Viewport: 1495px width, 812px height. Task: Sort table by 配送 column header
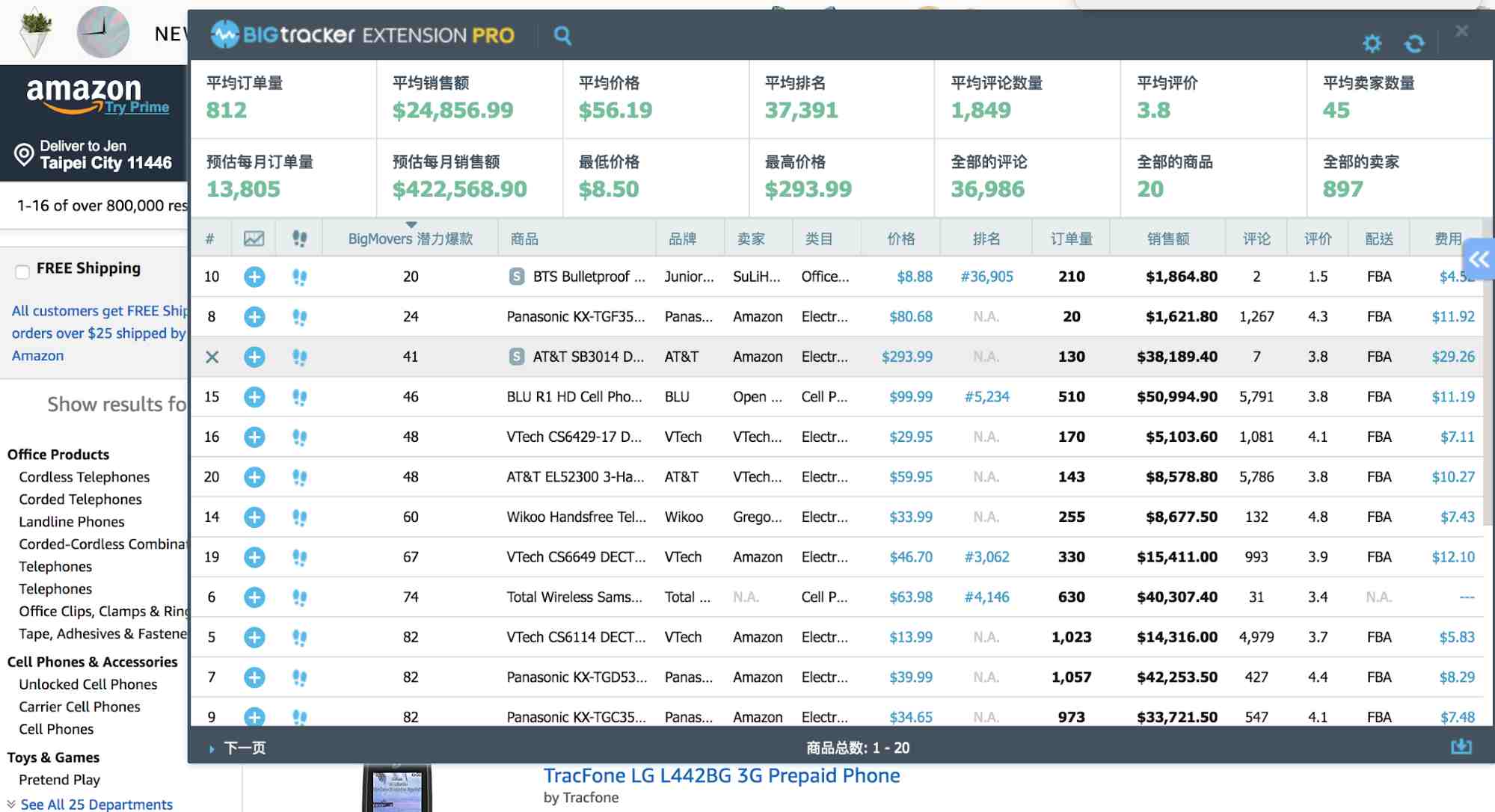1379,239
